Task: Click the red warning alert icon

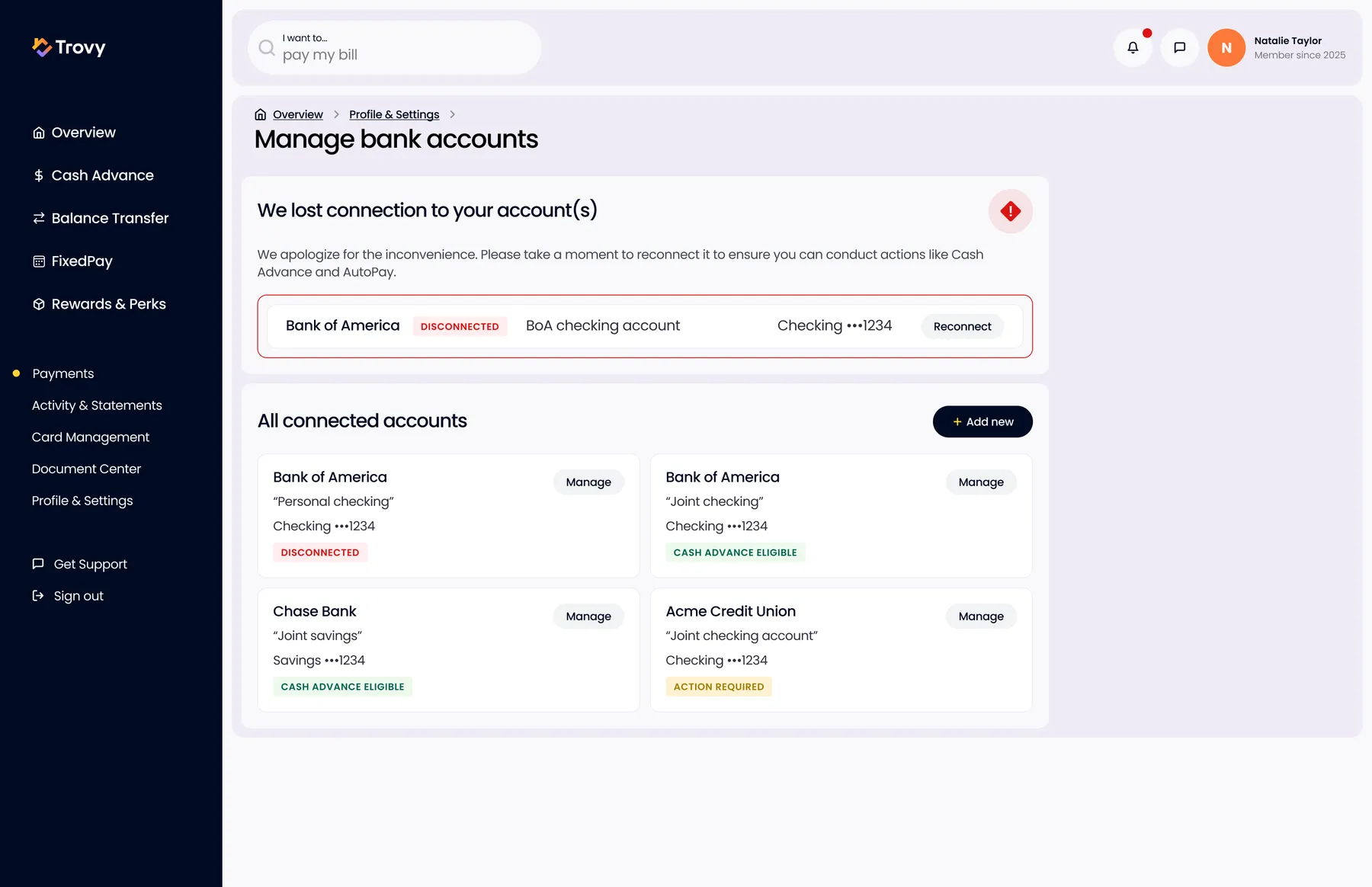Action: pyautogui.click(x=1011, y=211)
